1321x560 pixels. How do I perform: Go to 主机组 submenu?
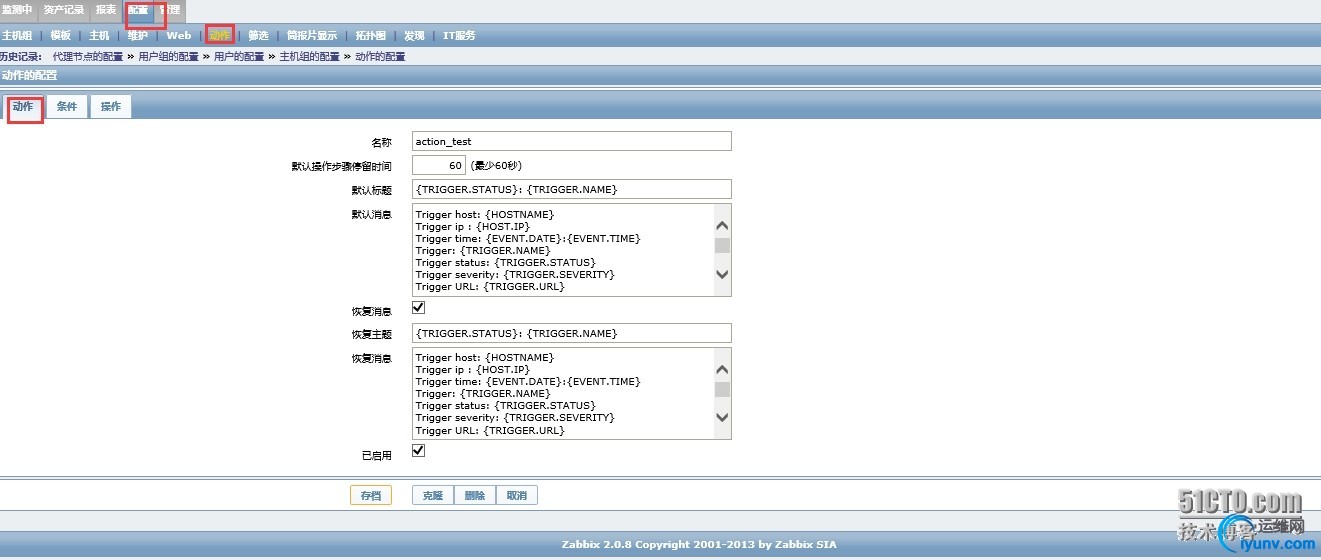point(17,35)
